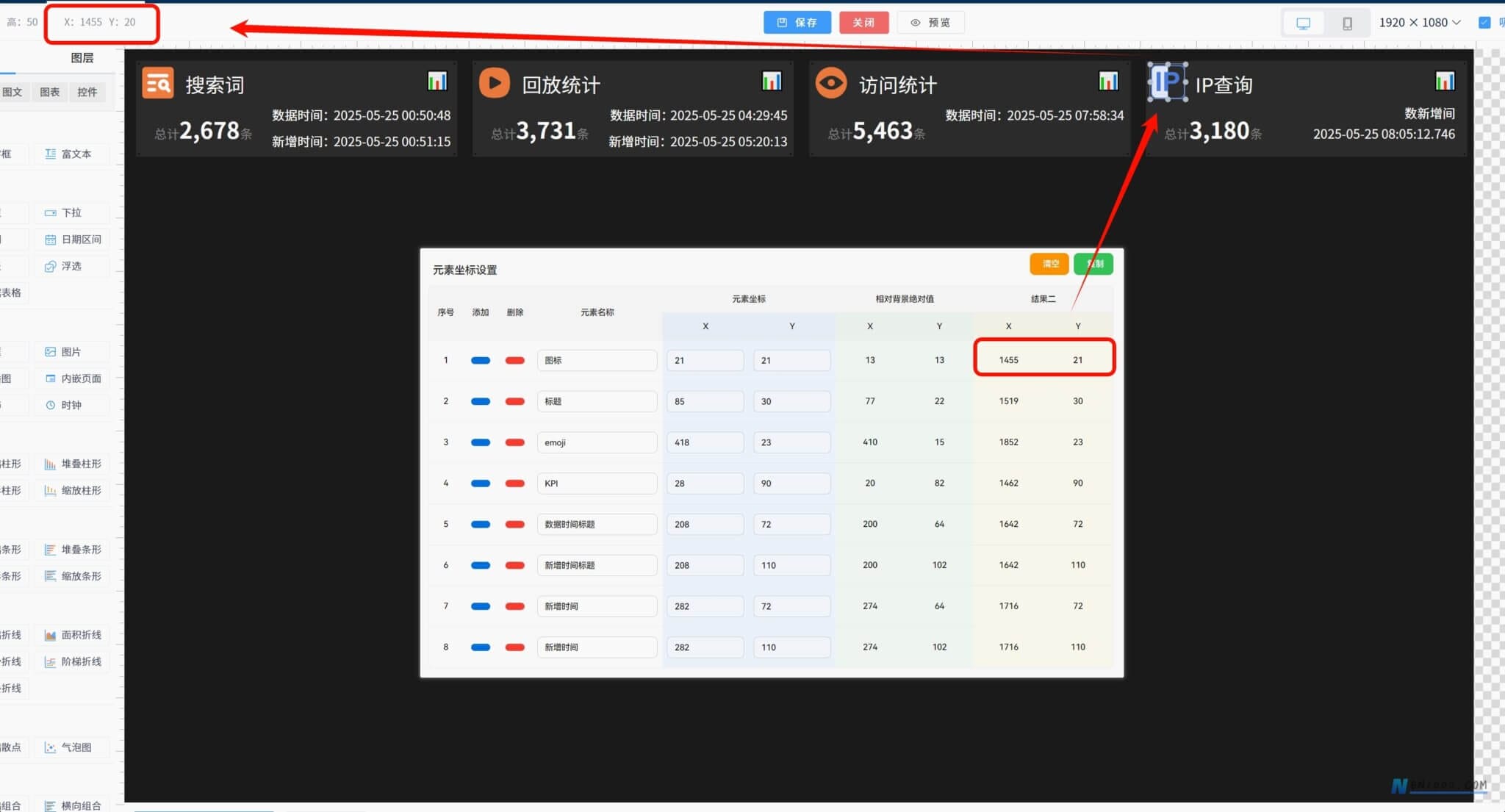
Task: Click the result X value 1519
Action: 1008,401
